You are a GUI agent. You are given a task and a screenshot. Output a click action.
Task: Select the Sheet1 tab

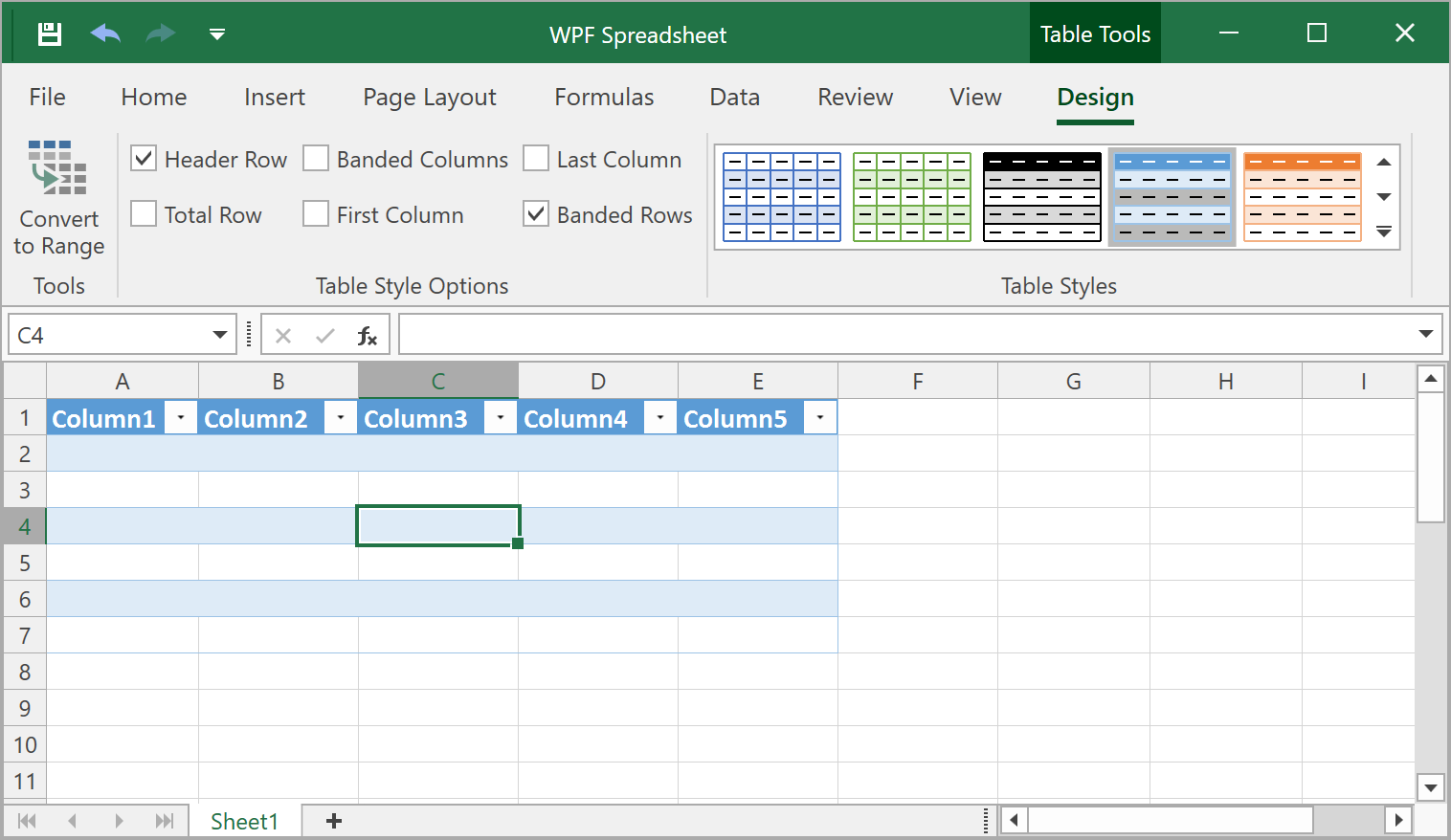pyautogui.click(x=244, y=821)
